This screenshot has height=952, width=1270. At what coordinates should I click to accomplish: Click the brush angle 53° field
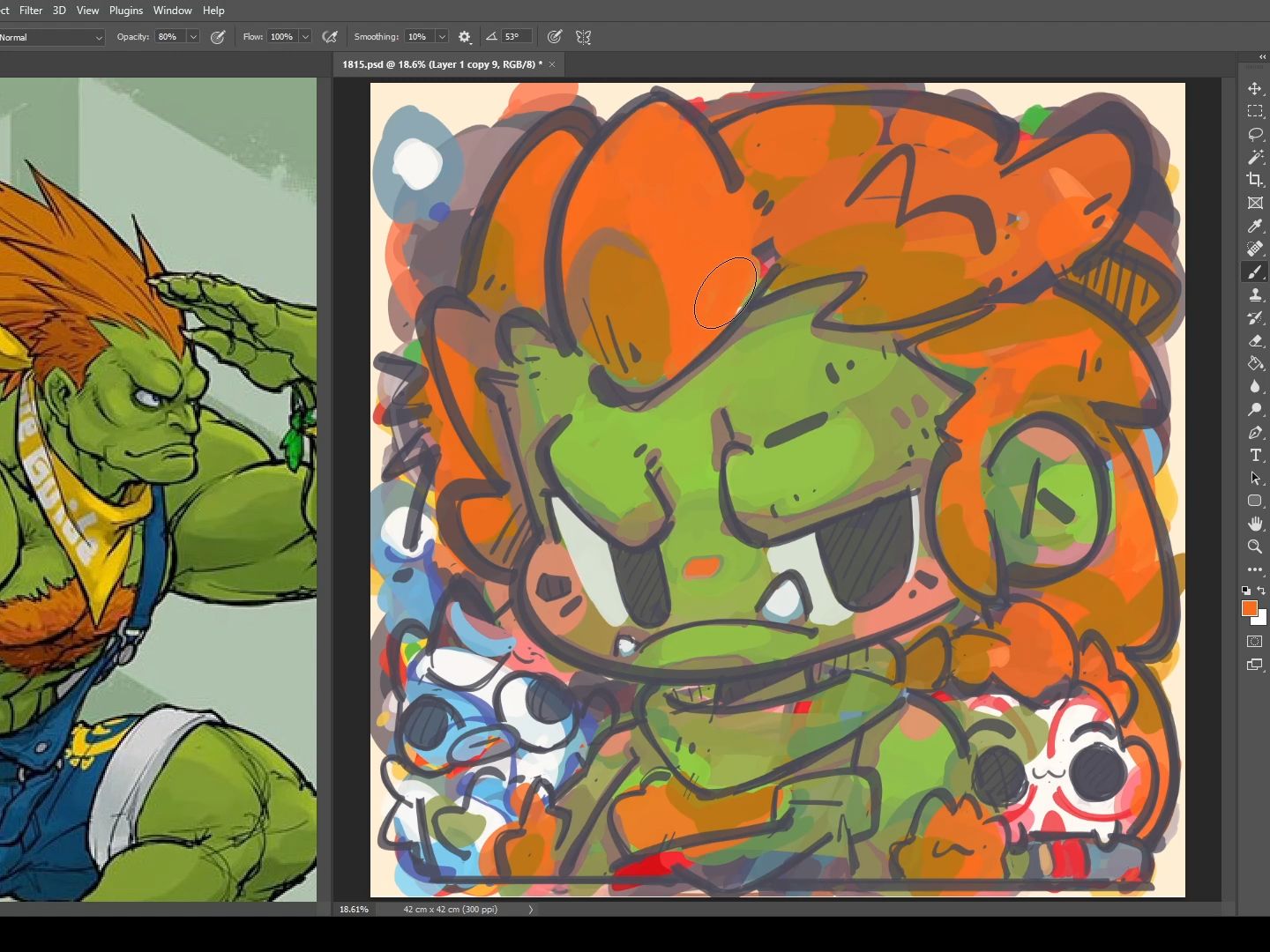pyautogui.click(x=517, y=37)
